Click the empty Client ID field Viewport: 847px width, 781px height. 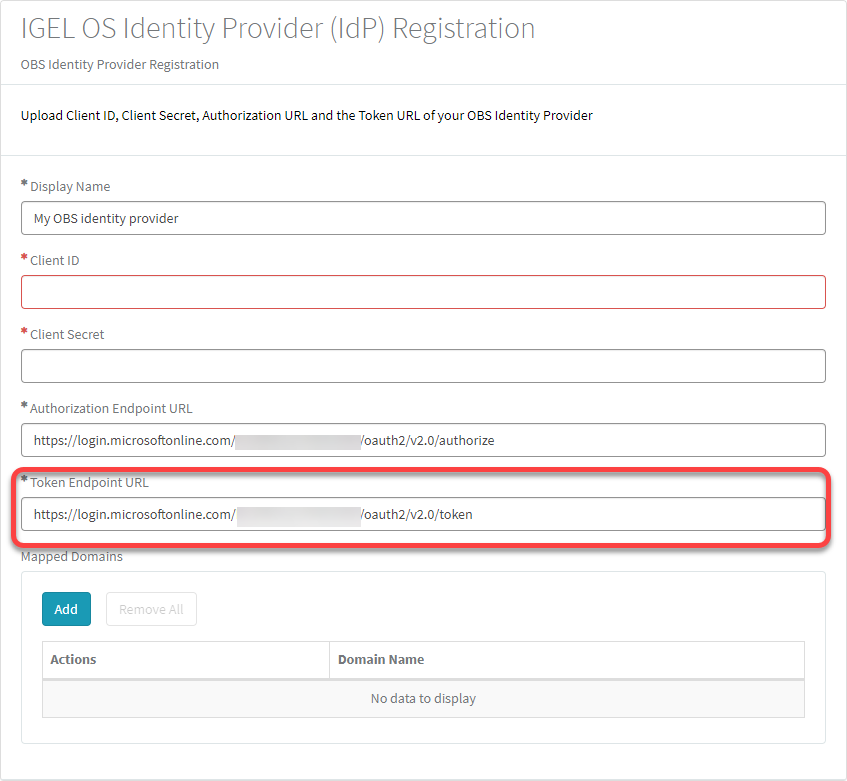(x=423, y=291)
